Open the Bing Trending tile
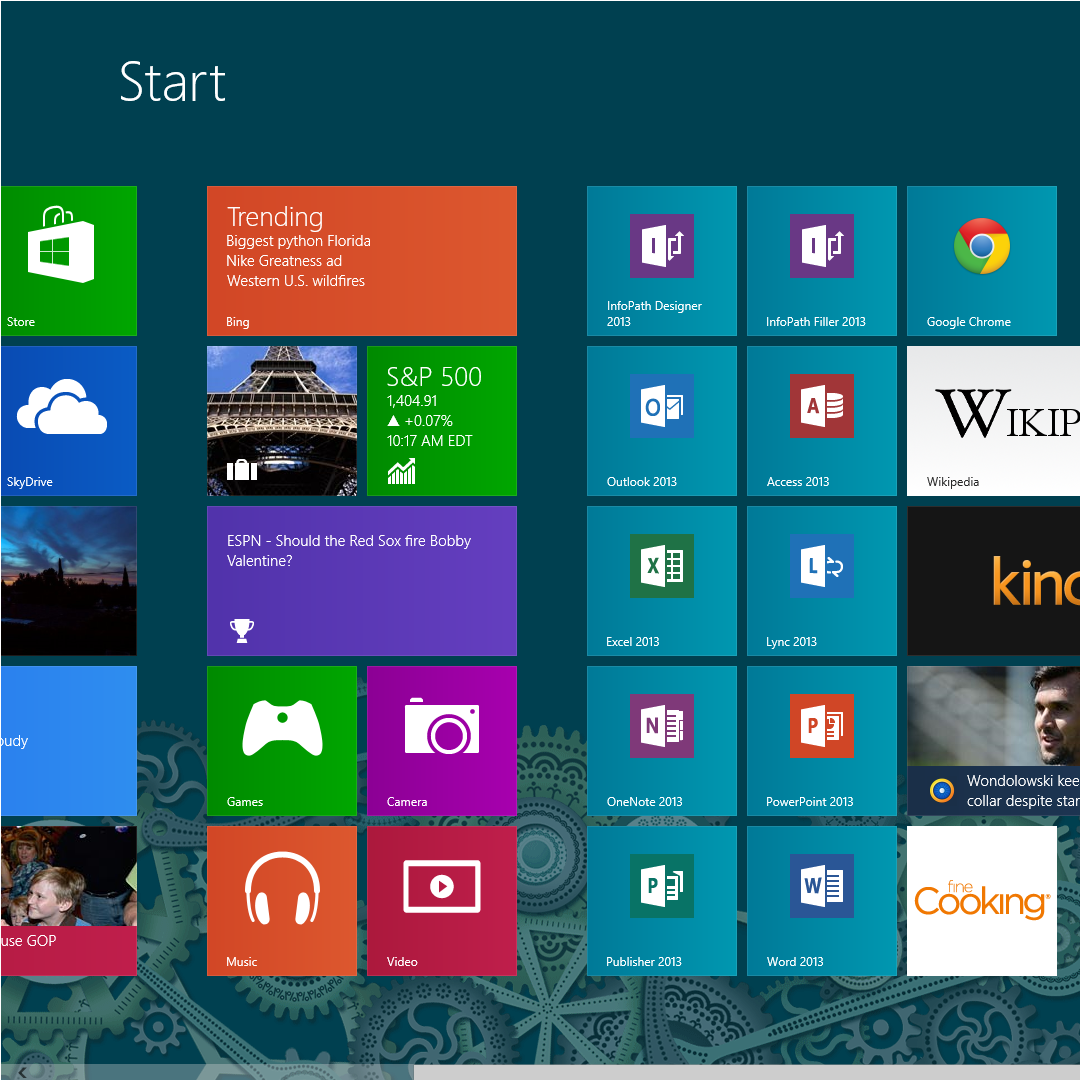 point(361,260)
